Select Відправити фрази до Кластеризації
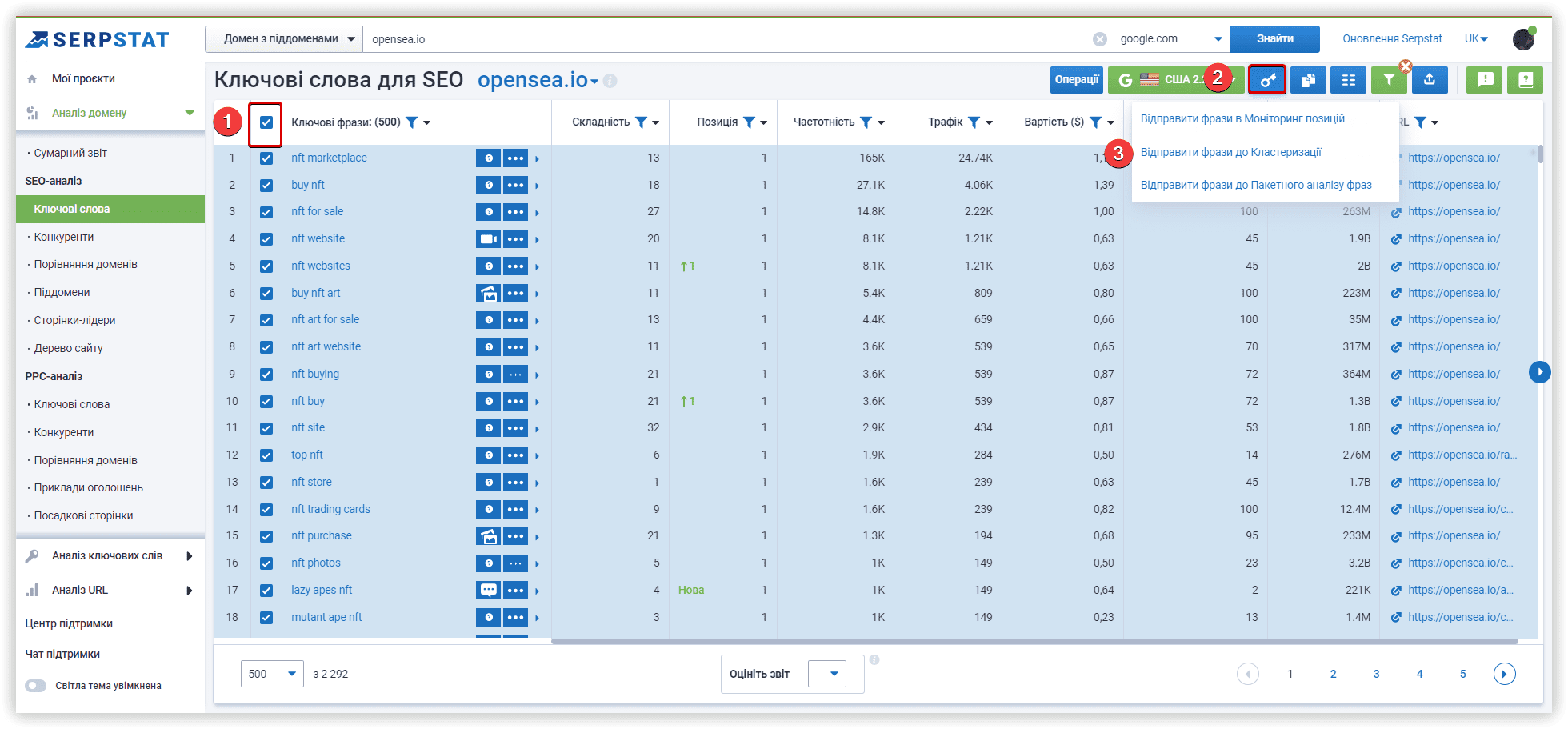Image resolution: width=1568 pixels, height=729 pixels. pyautogui.click(x=1230, y=153)
